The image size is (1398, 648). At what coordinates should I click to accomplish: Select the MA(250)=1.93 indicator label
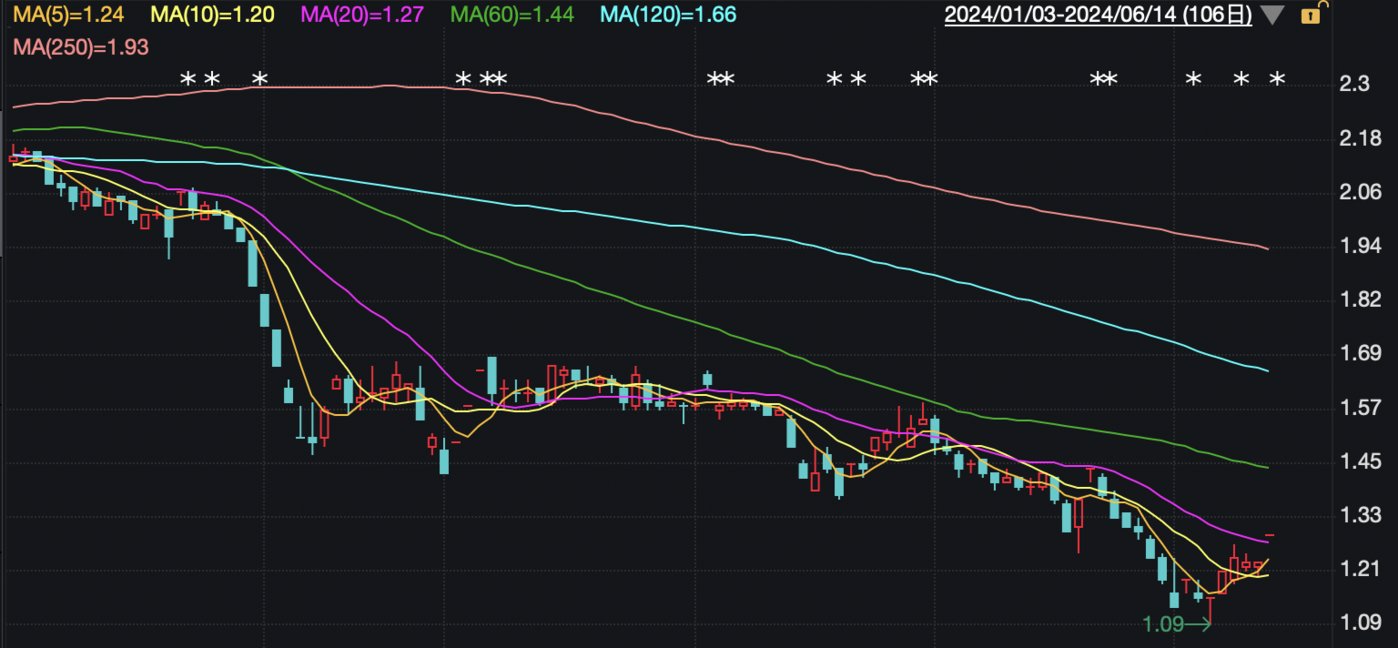coord(81,46)
